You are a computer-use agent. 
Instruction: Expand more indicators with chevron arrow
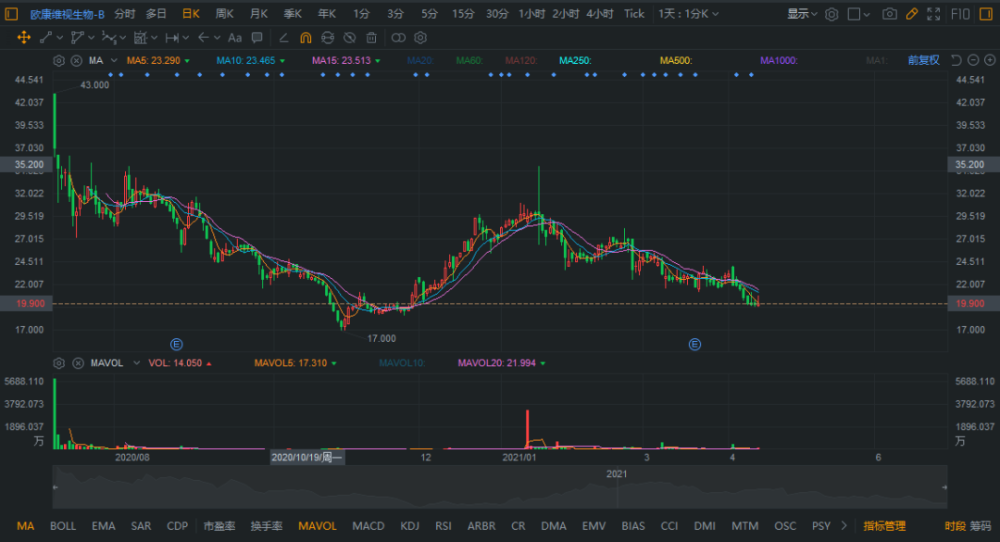click(x=844, y=526)
